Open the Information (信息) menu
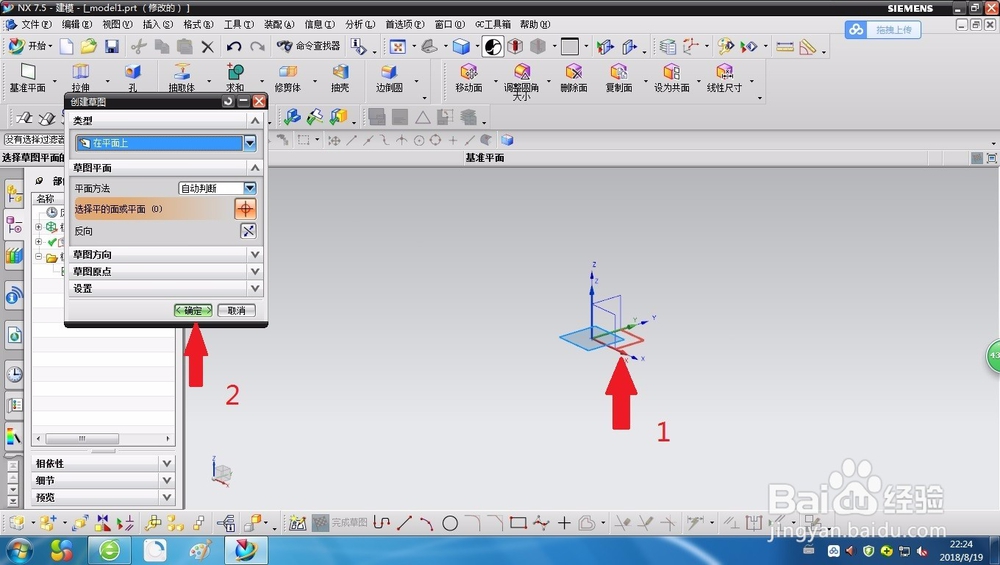Viewport: 1000px width, 565px height. [320, 24]
